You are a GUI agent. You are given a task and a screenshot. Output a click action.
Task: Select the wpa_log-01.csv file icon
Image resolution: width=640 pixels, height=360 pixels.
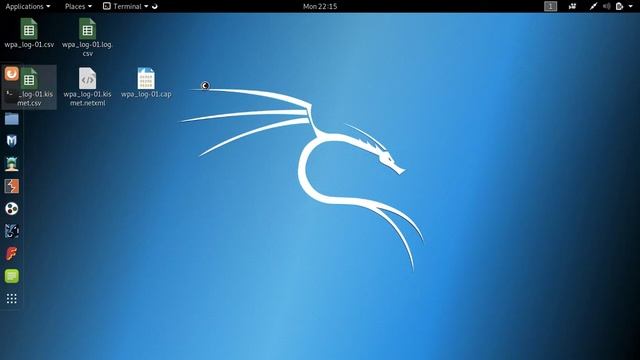(x=29, y=29)
